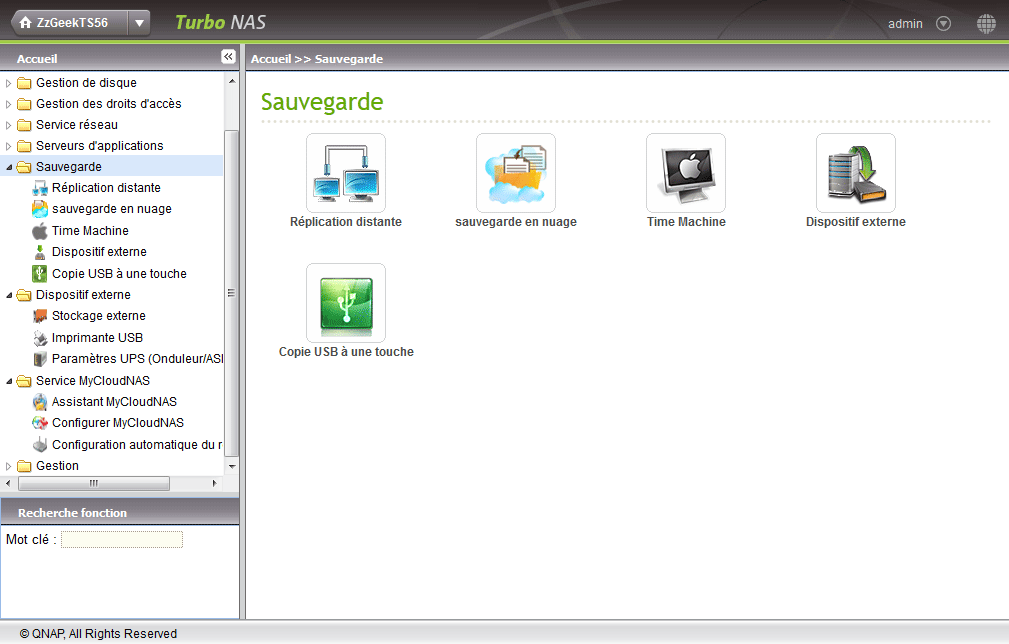Viewport: 1009px width, 644px height.
Task: Expand the Serveurs d'applications node
Action: pos(8,146)
